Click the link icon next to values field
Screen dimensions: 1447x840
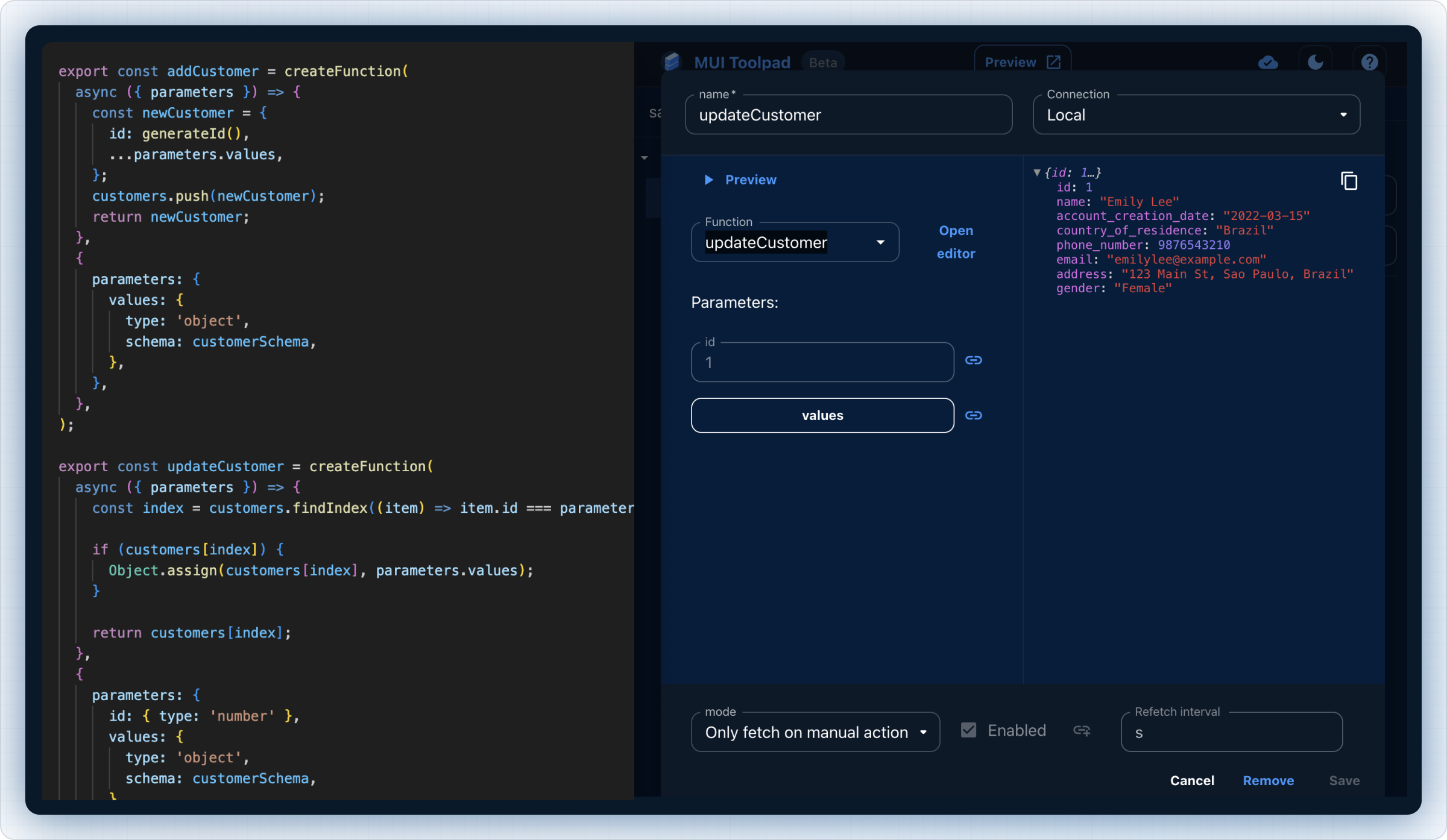tap(974, 415)
